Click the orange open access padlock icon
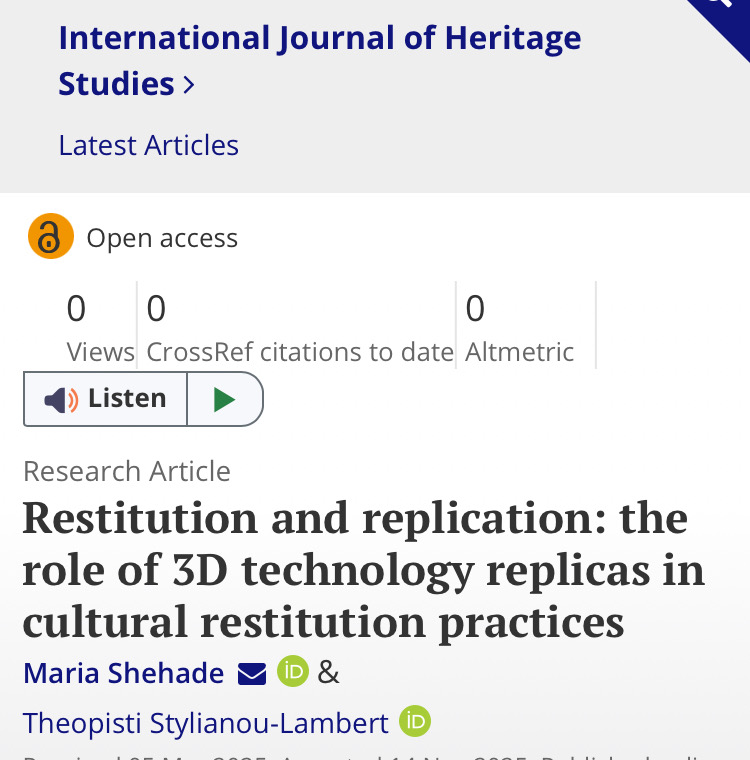The width and height of the screenshot is (750, 760). [x=50, y=236]
